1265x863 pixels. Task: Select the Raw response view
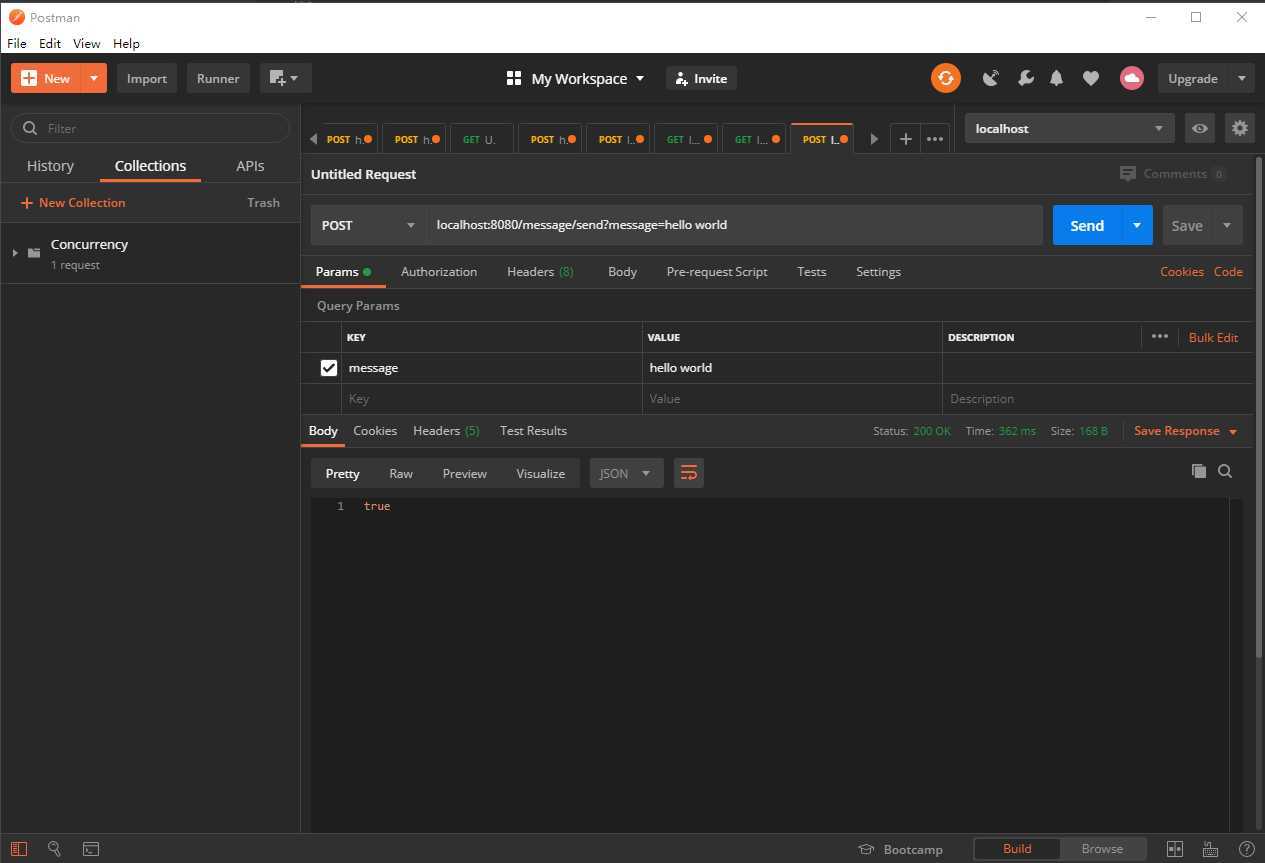401,474
